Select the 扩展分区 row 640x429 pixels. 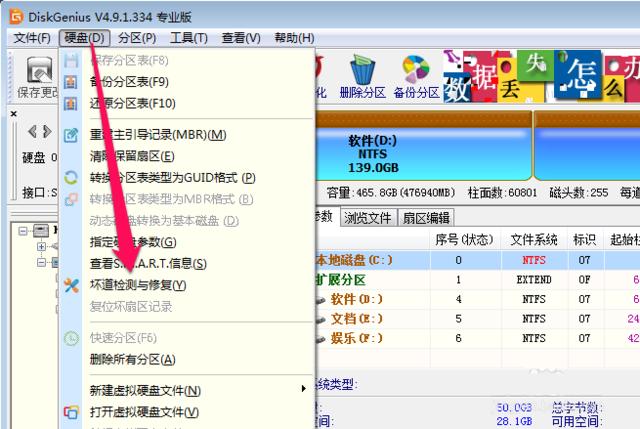[478, 280]
